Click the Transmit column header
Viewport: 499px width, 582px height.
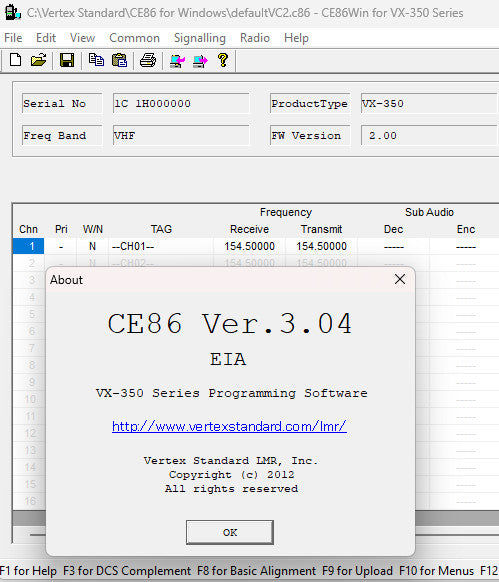tap(322, 229)
